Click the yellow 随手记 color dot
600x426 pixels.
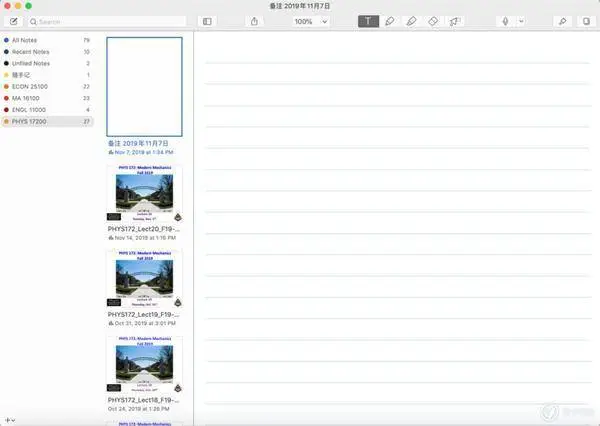click(6, 75)
